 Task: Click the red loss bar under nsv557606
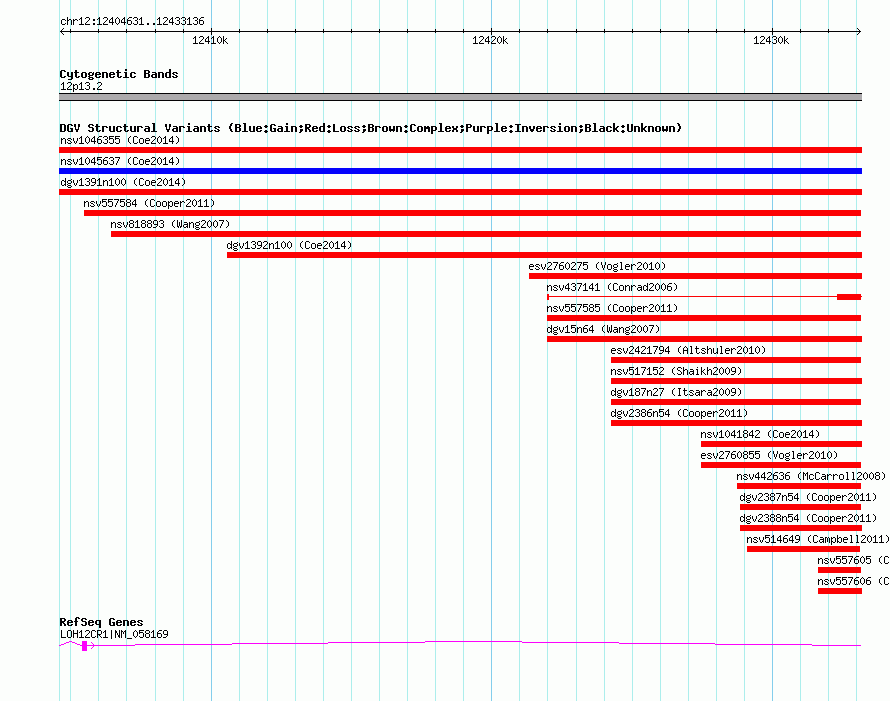pyautogui.click(x=840, y=591)
